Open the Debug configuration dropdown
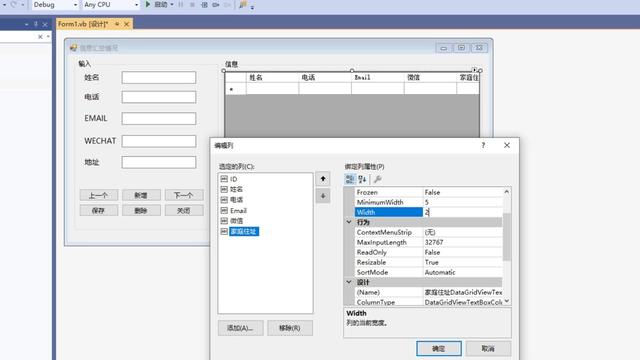640x360 pixels. [x=55, y=5]
